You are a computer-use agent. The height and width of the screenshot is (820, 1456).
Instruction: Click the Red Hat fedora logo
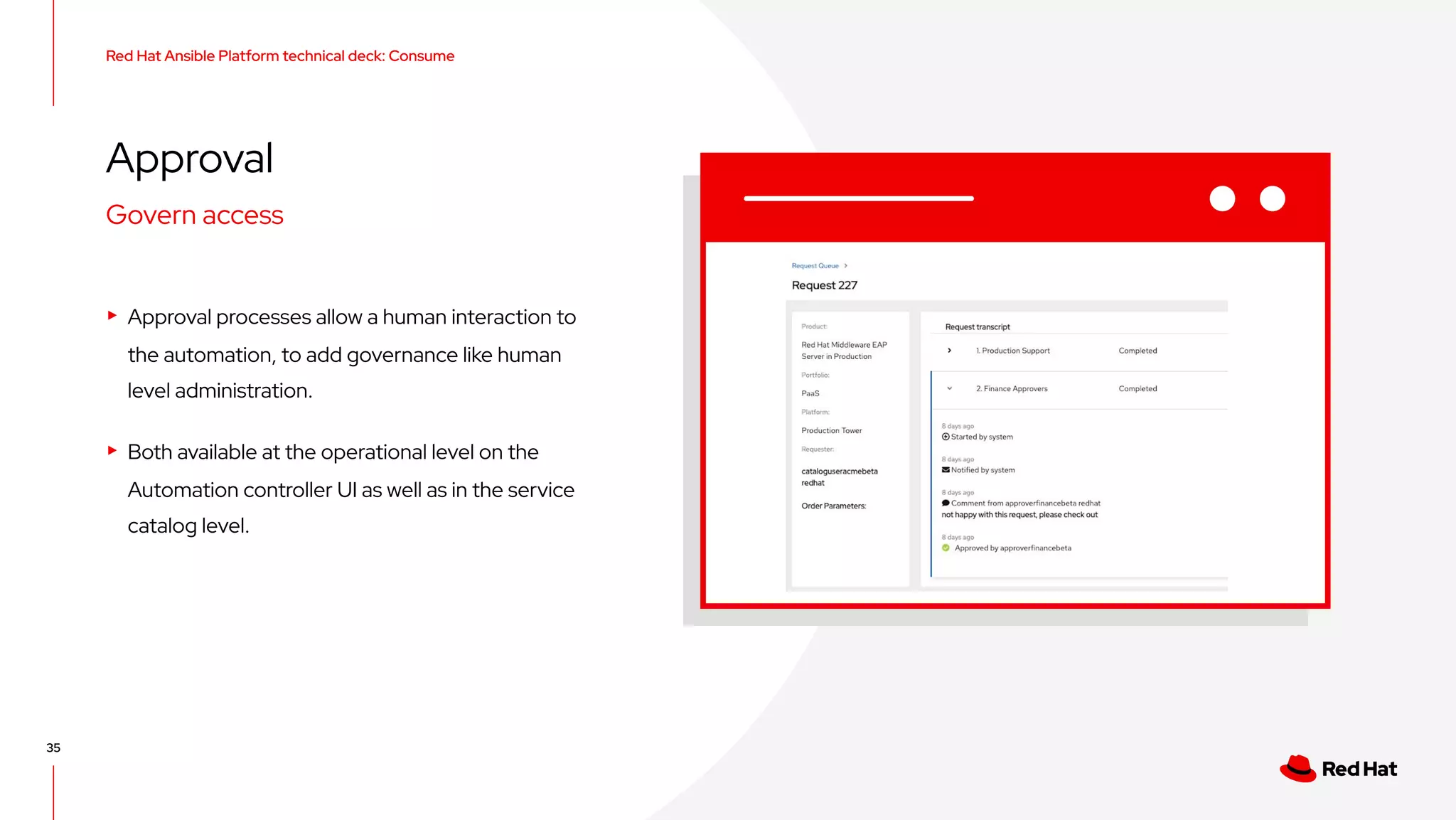click(1298, 769)
